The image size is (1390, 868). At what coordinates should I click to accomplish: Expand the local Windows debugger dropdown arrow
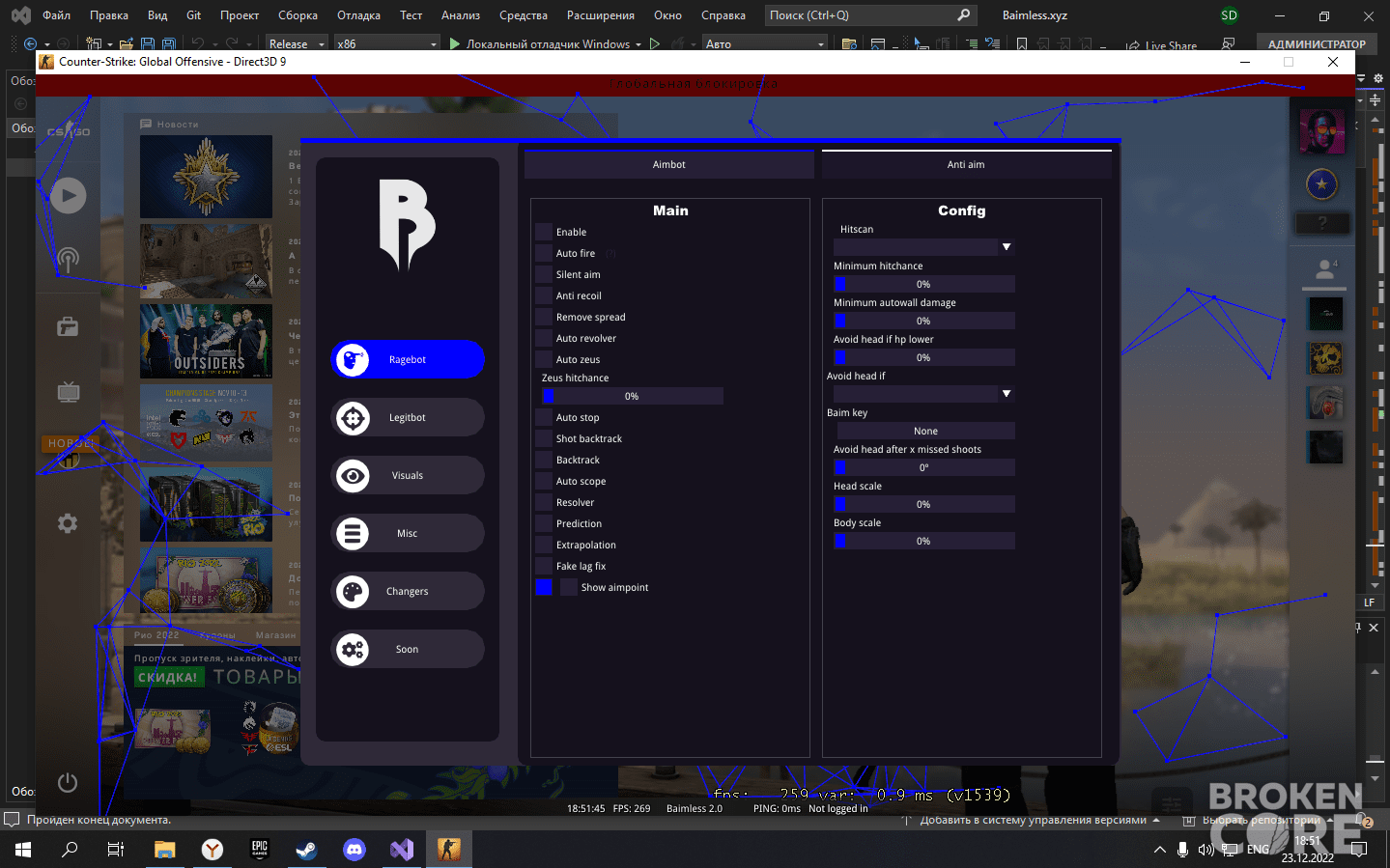click(638, 44)
